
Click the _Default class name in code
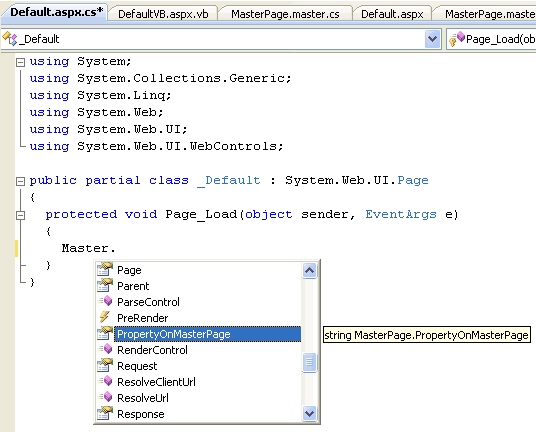point(229,180)
